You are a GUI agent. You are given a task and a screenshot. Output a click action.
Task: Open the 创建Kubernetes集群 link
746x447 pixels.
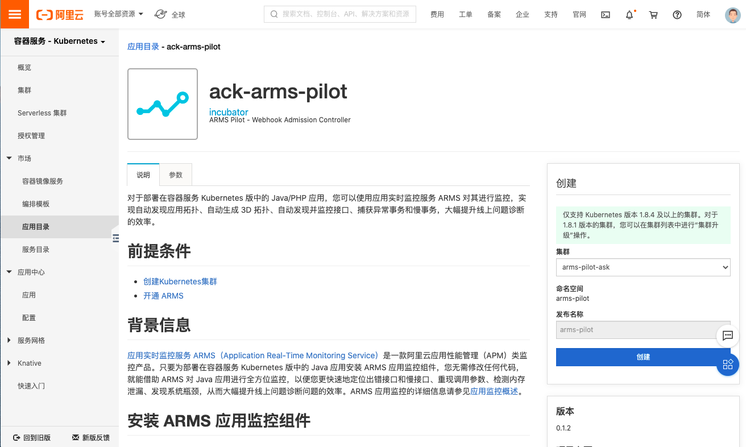180,282
